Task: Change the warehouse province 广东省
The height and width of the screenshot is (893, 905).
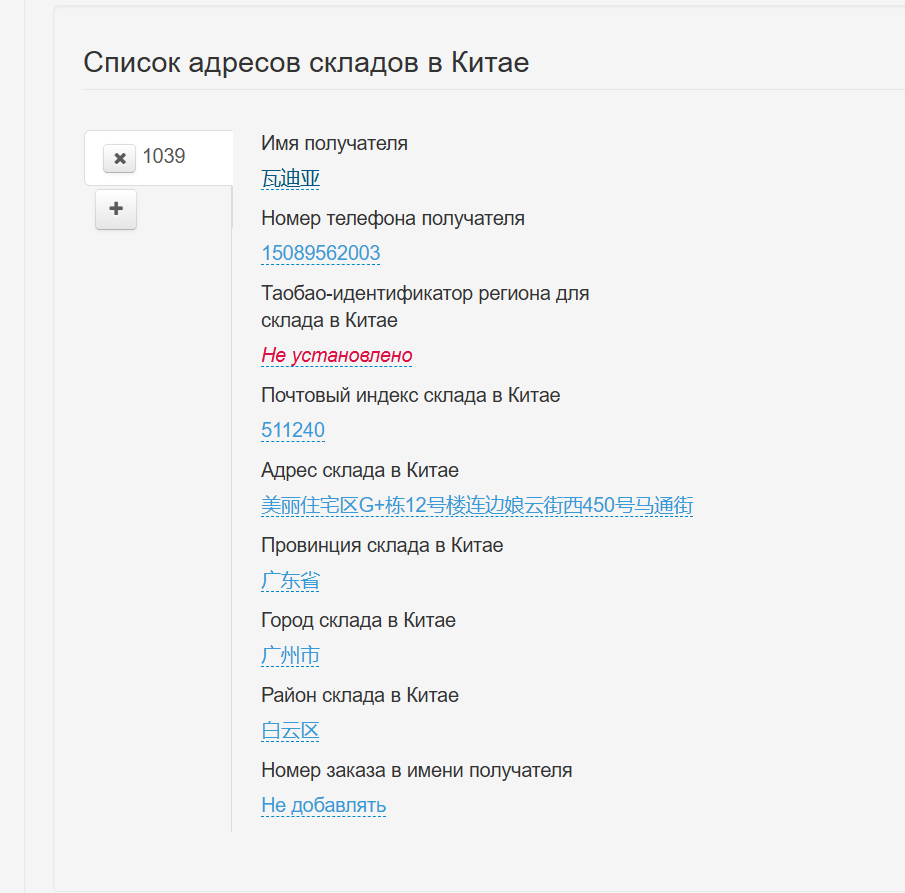Action: pos(290,580)
